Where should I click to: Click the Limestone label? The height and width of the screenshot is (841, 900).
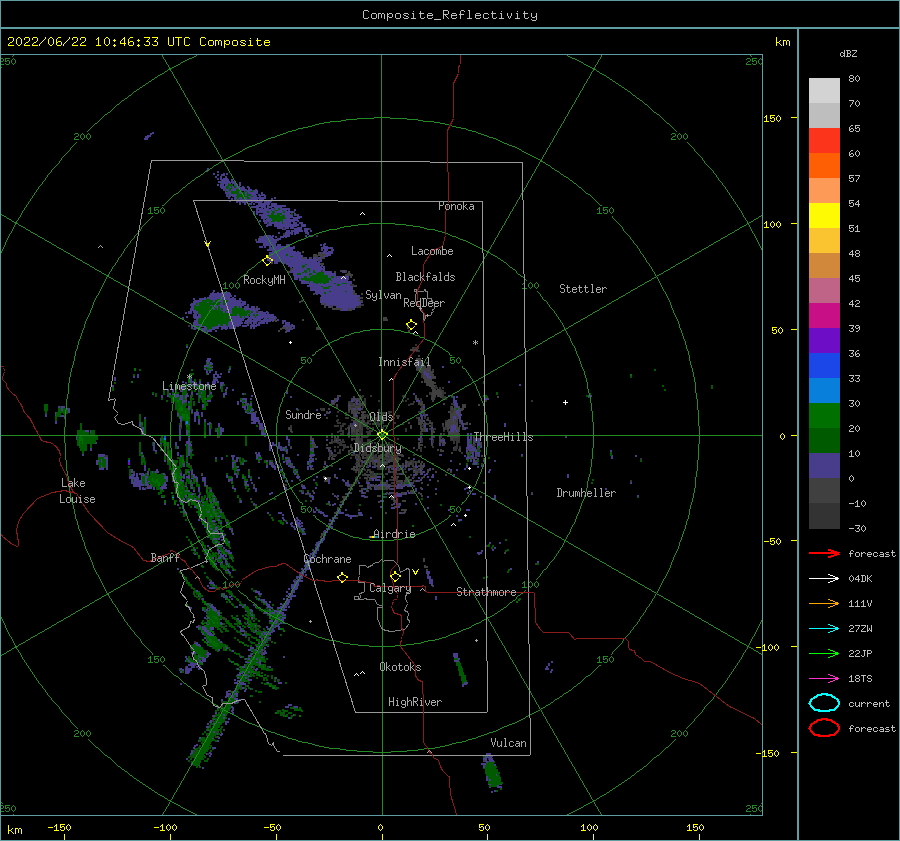tap(189, 386)
